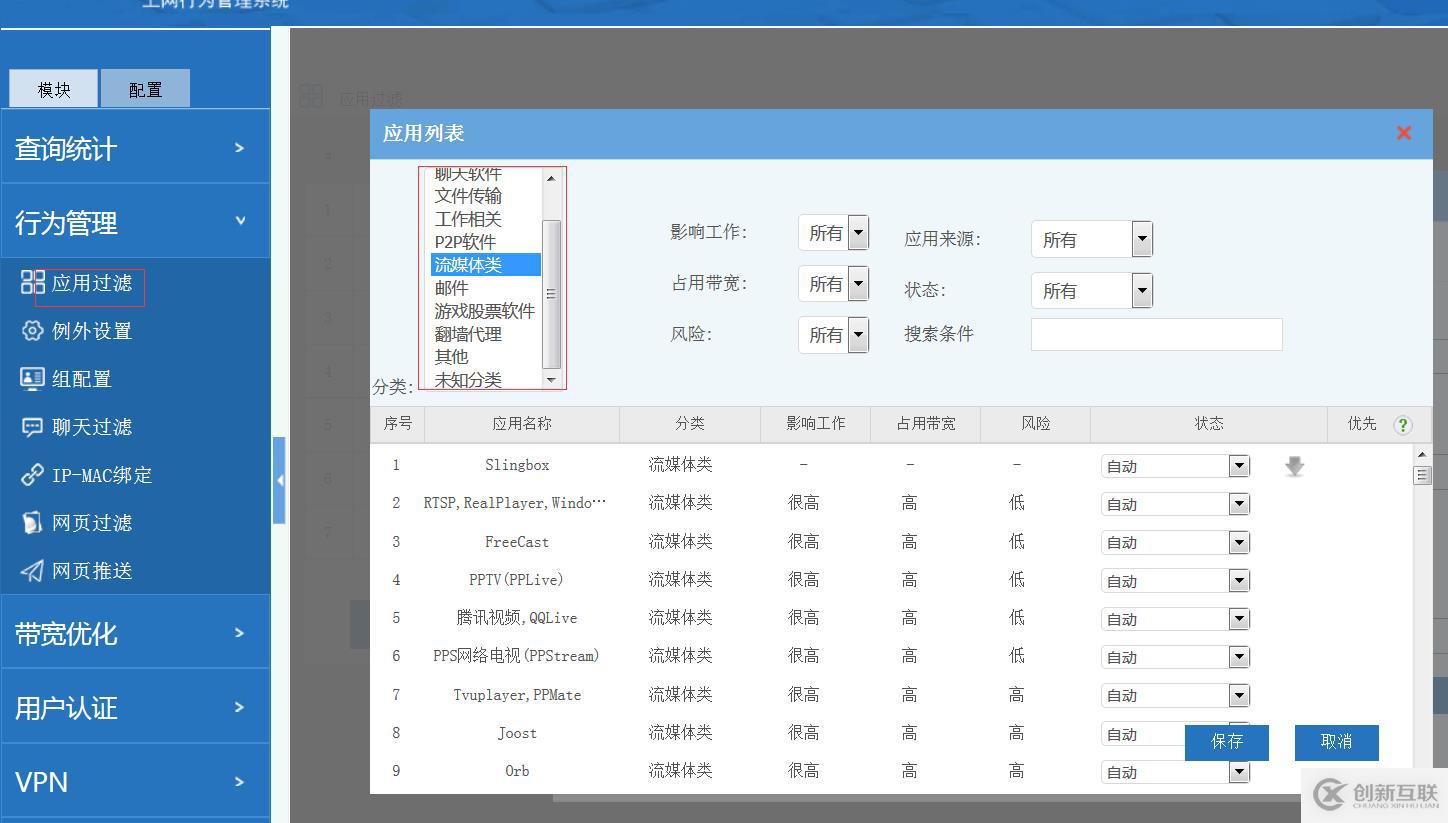Open status dropdown for FreeCast row
The width and height of the screenshot is (1448, 823).
pyautogui.click(x=1239, y=542)
